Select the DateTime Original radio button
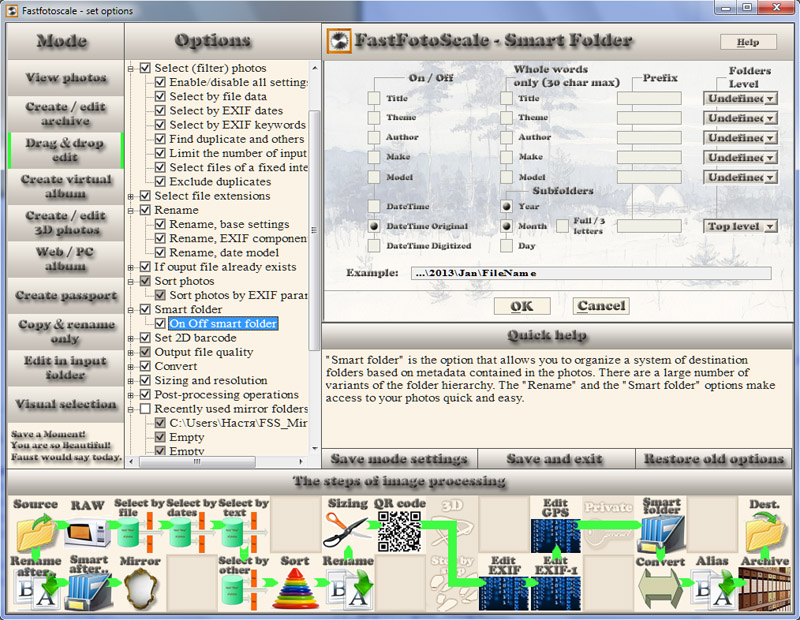This screenshot has width=800, height=620. point(374,226)
